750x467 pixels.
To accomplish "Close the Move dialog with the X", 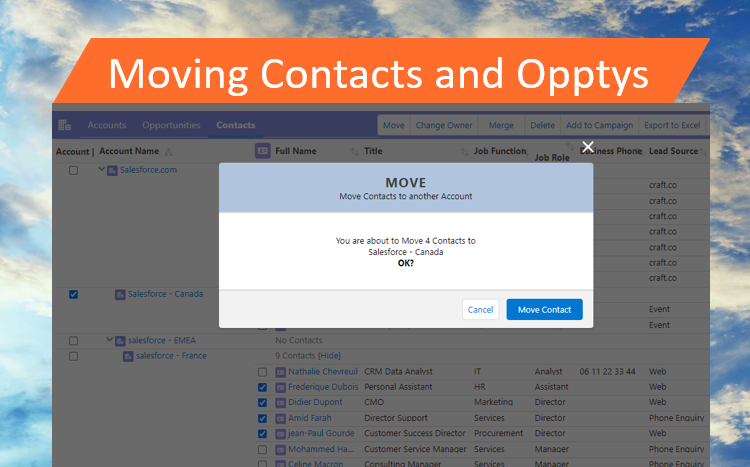I will pos(588,147).
